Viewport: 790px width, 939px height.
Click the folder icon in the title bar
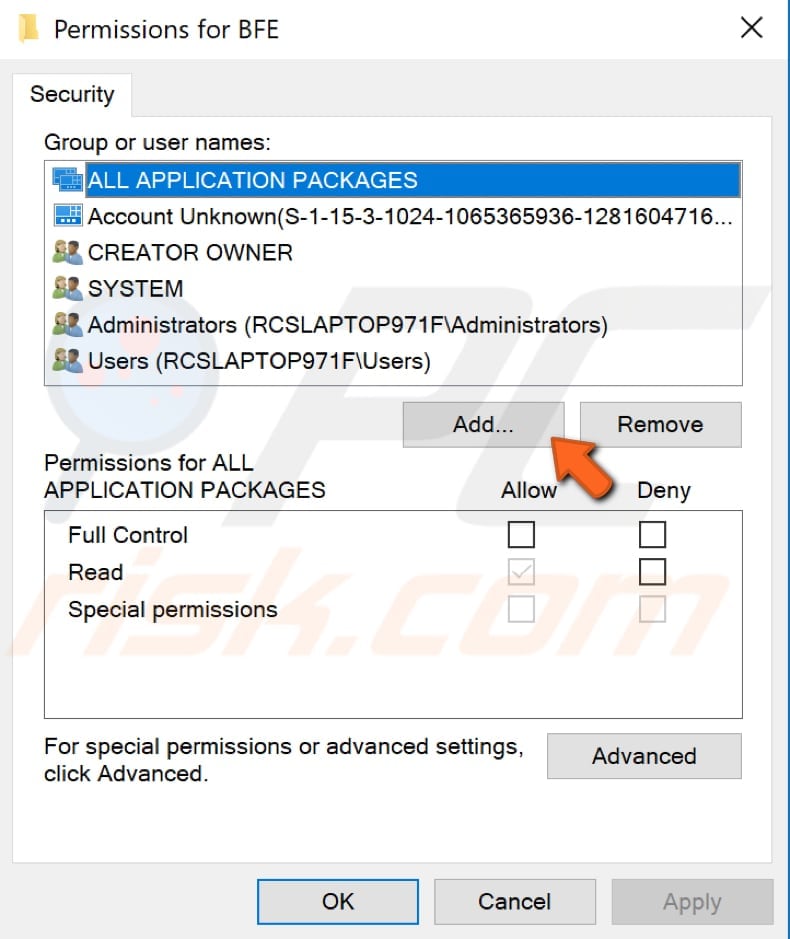pos(28,28)
